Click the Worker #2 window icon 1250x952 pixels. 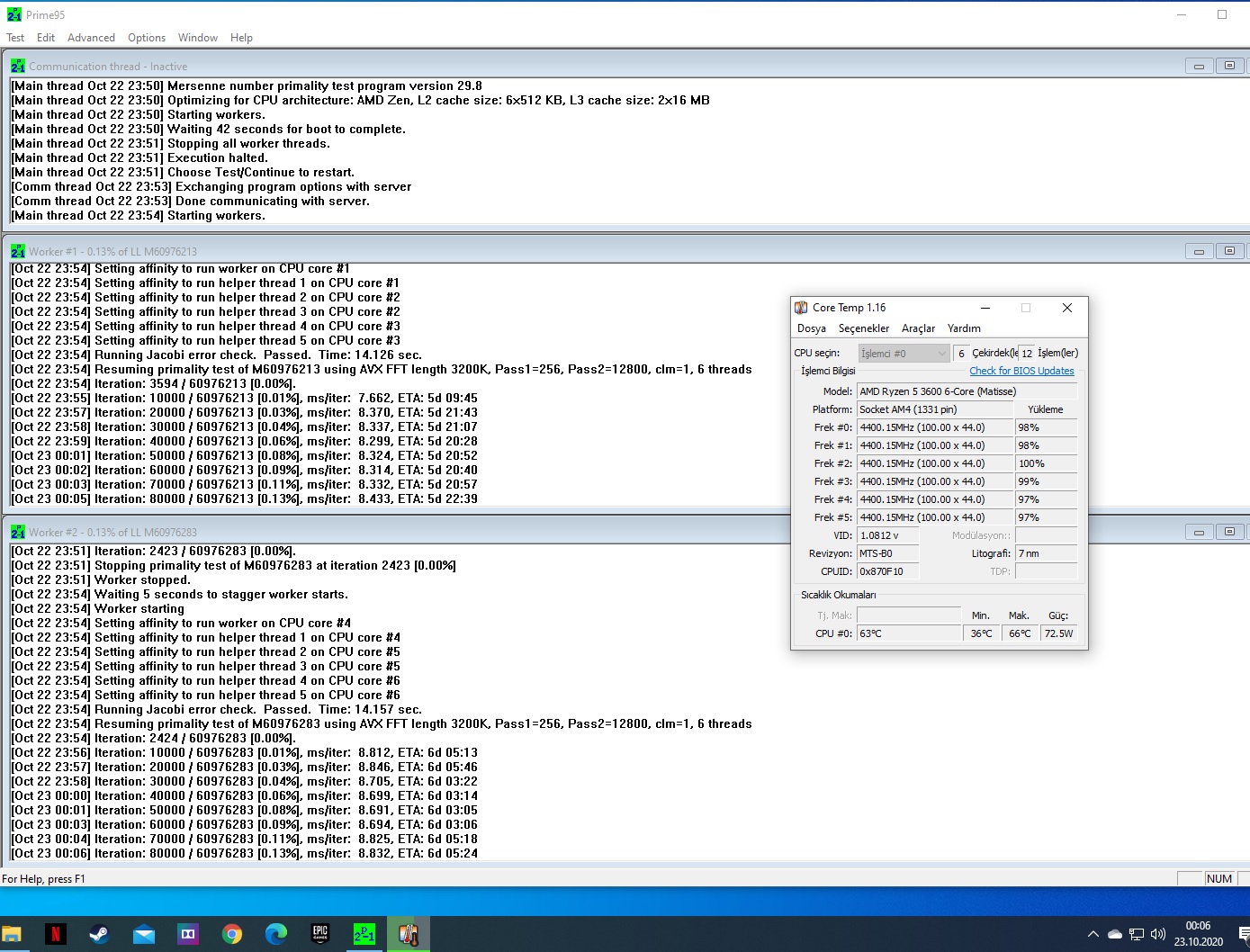tap(18, 532)
